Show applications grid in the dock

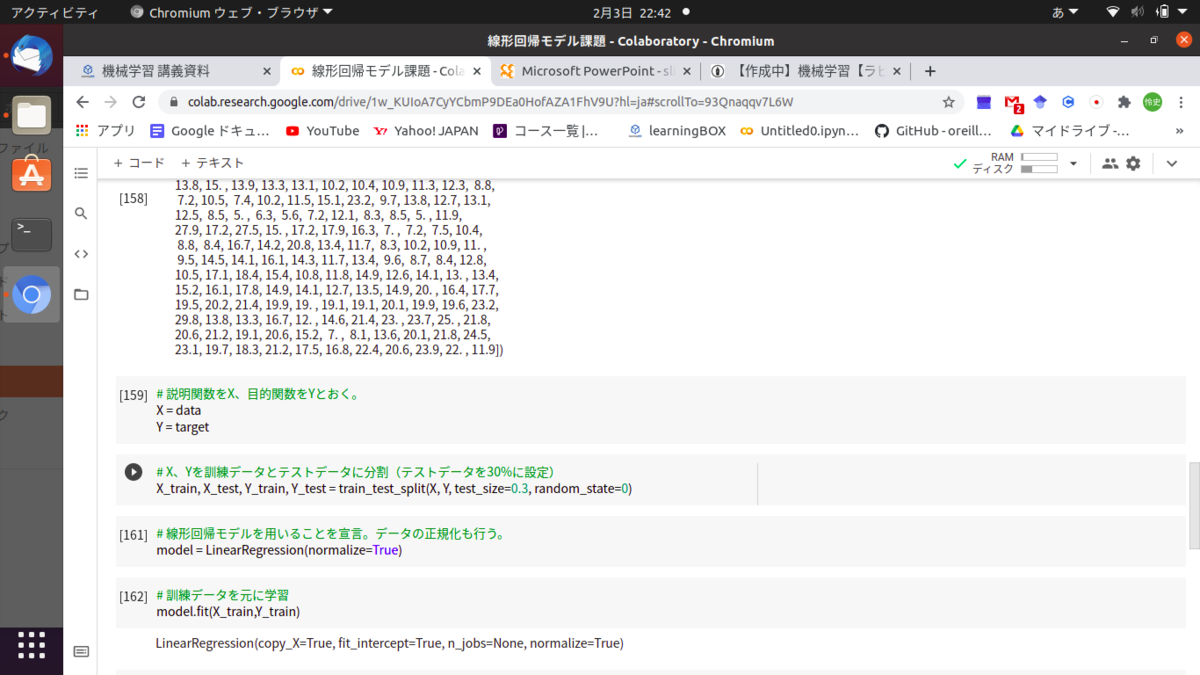click(31, 645)
